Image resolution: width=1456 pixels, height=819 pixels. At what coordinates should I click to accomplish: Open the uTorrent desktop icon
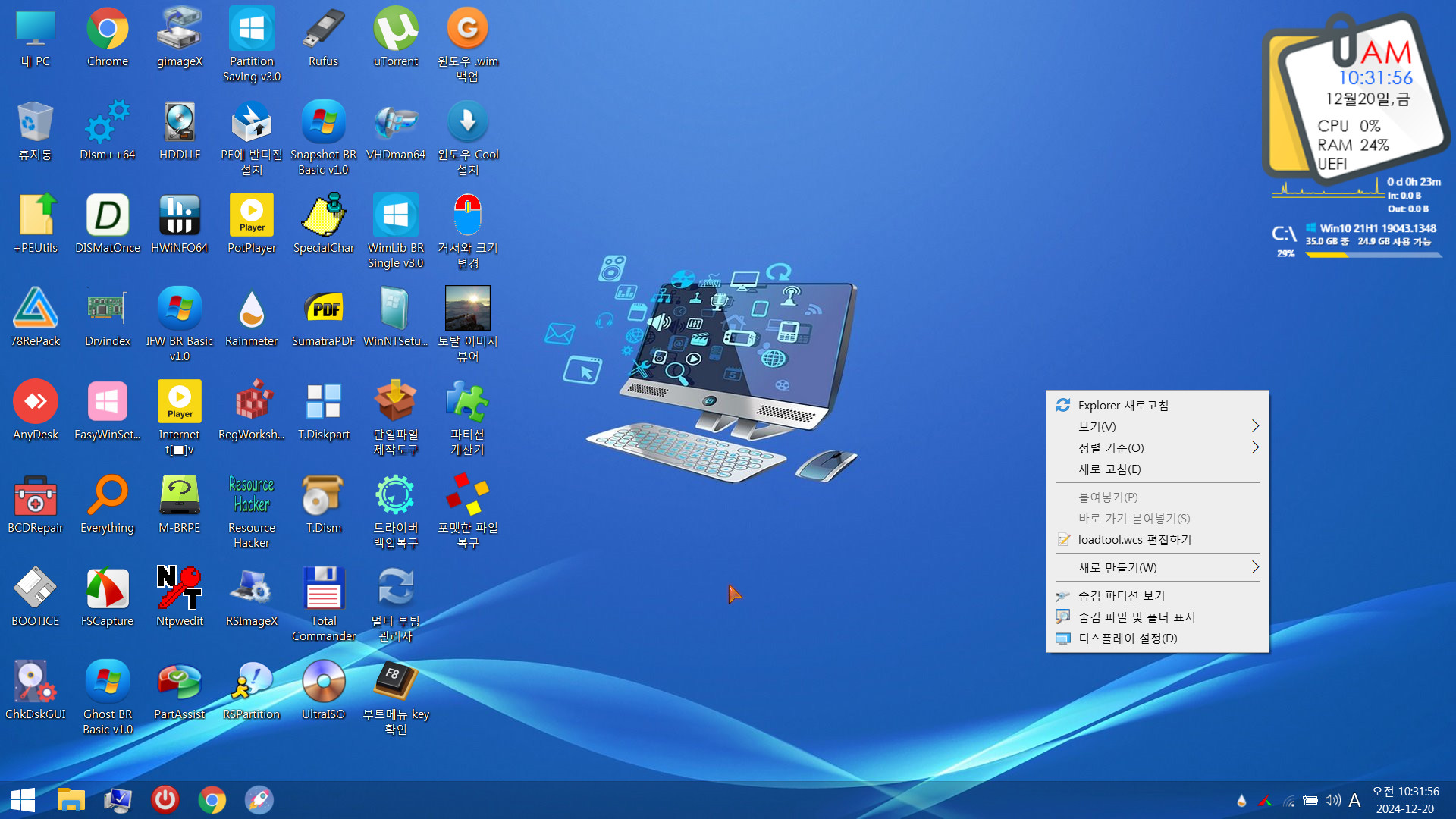click(x=395, y=37)
